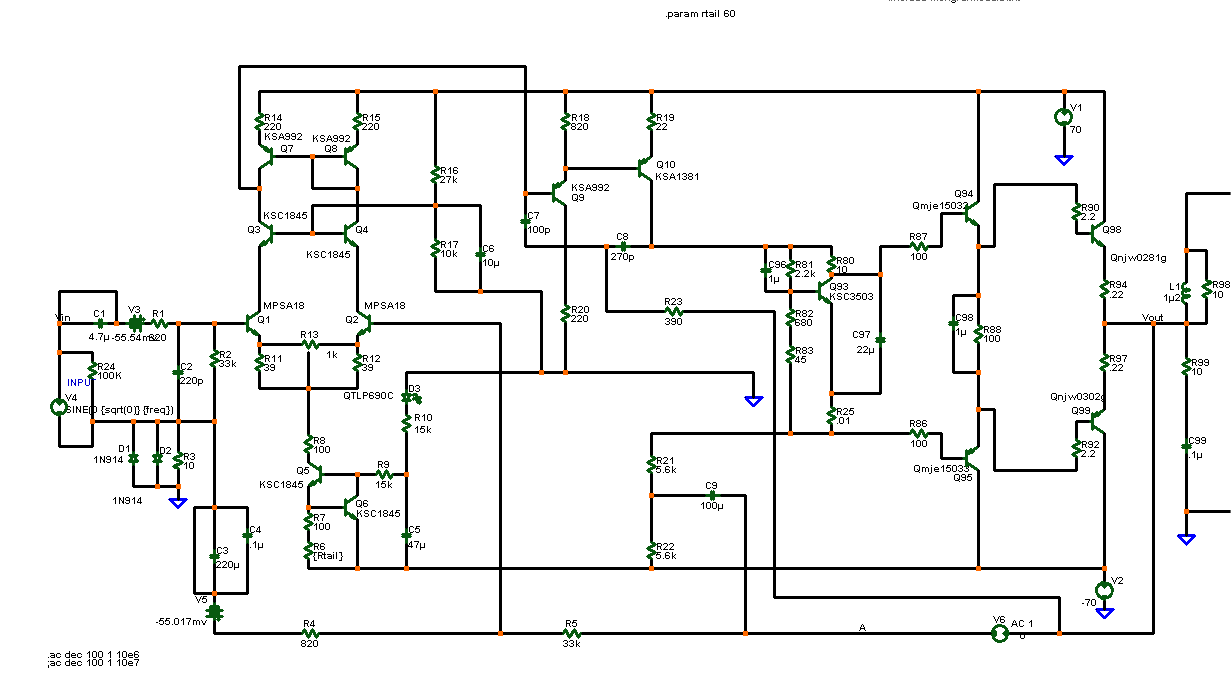Click the ';ac dec 100 1 10e7' comment

[93, 662]
